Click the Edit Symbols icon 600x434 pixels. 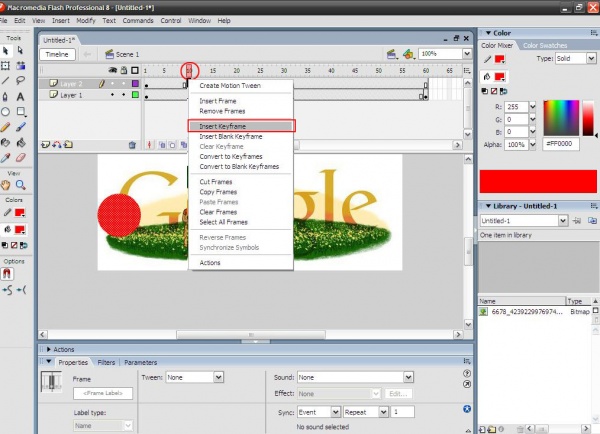409,54
